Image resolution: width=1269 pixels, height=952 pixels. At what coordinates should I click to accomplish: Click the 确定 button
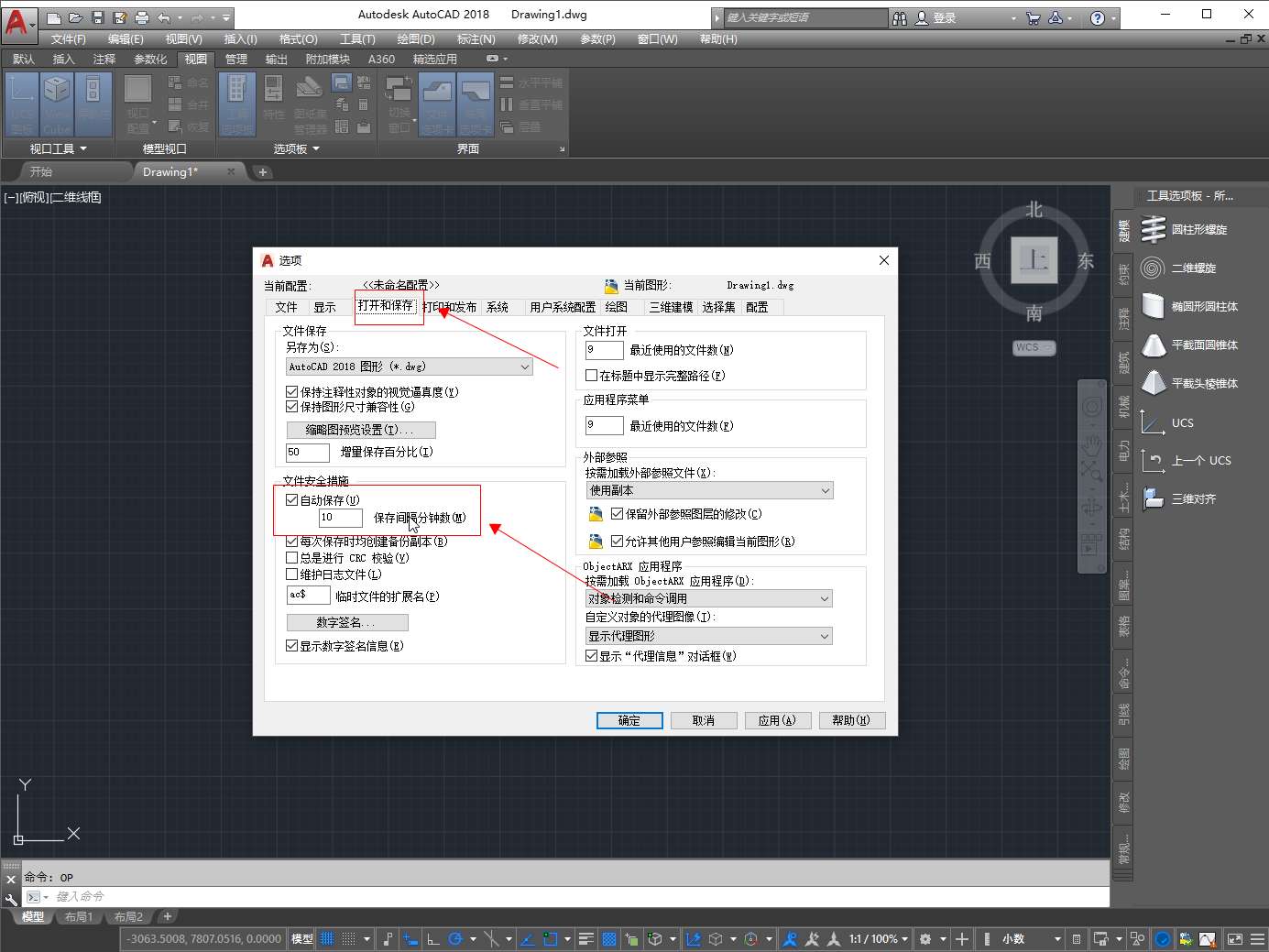[629, 721]
